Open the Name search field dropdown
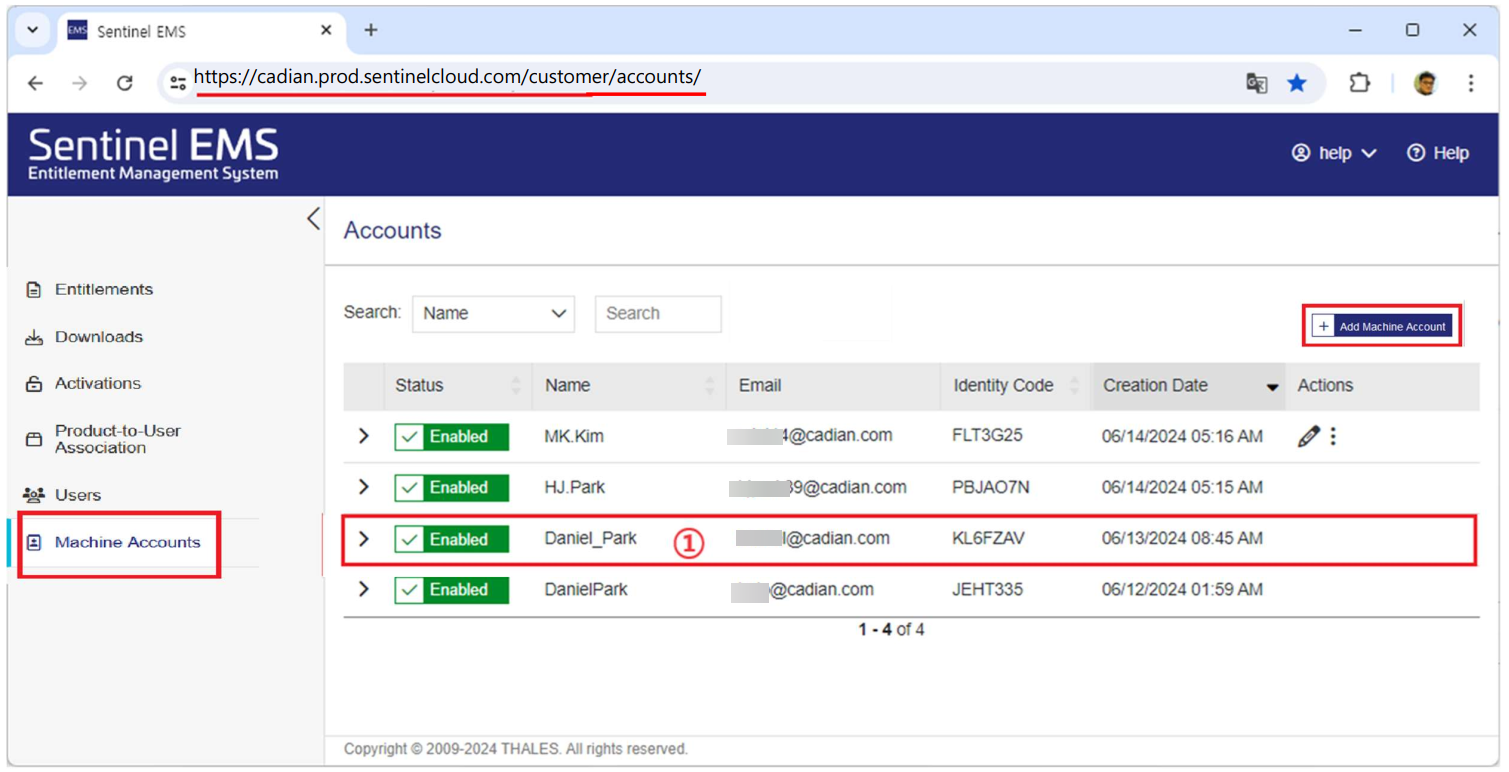This screenshot has width=1509, height=772. [494, 314]
